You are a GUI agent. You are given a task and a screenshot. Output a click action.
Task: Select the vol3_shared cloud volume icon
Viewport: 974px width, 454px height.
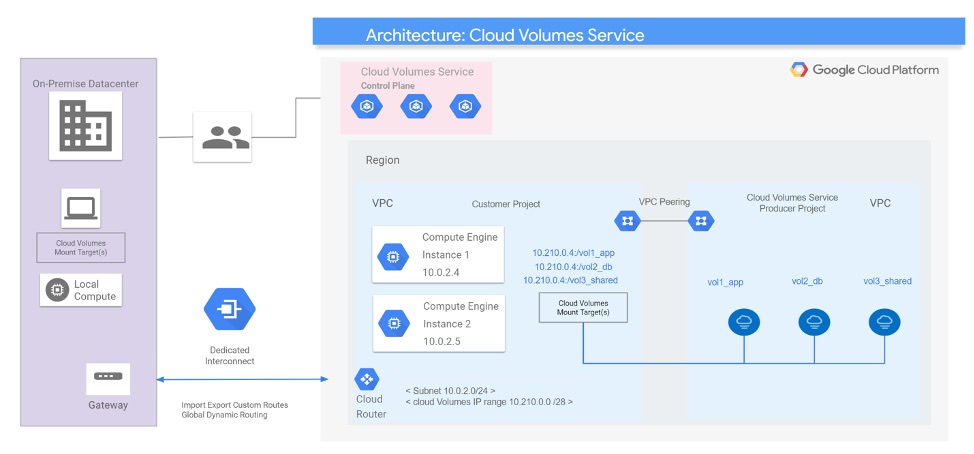point(883,322)
